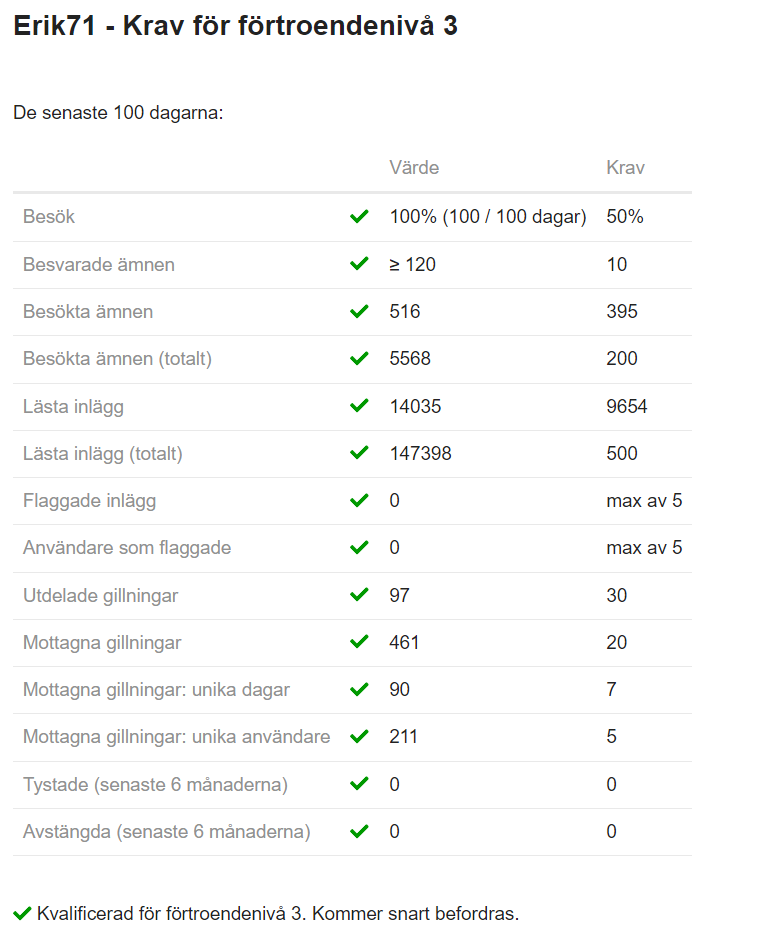This screenshot has width=764, height=948.
Task: Click the Värde column header
Action: tap(414, 167)
